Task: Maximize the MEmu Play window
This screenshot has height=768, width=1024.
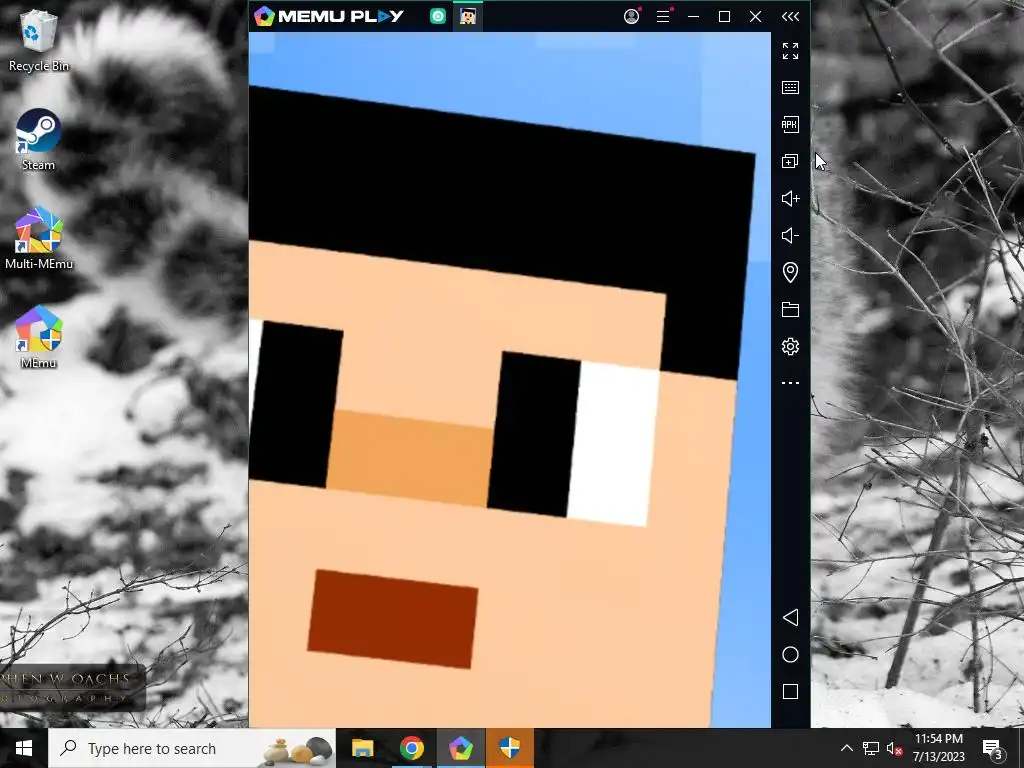Action: coord(724,16)
